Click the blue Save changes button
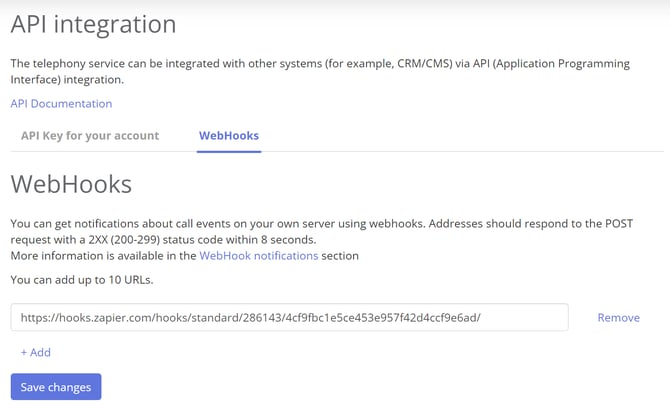The image size is (670, 409). [x=56, y=387]
